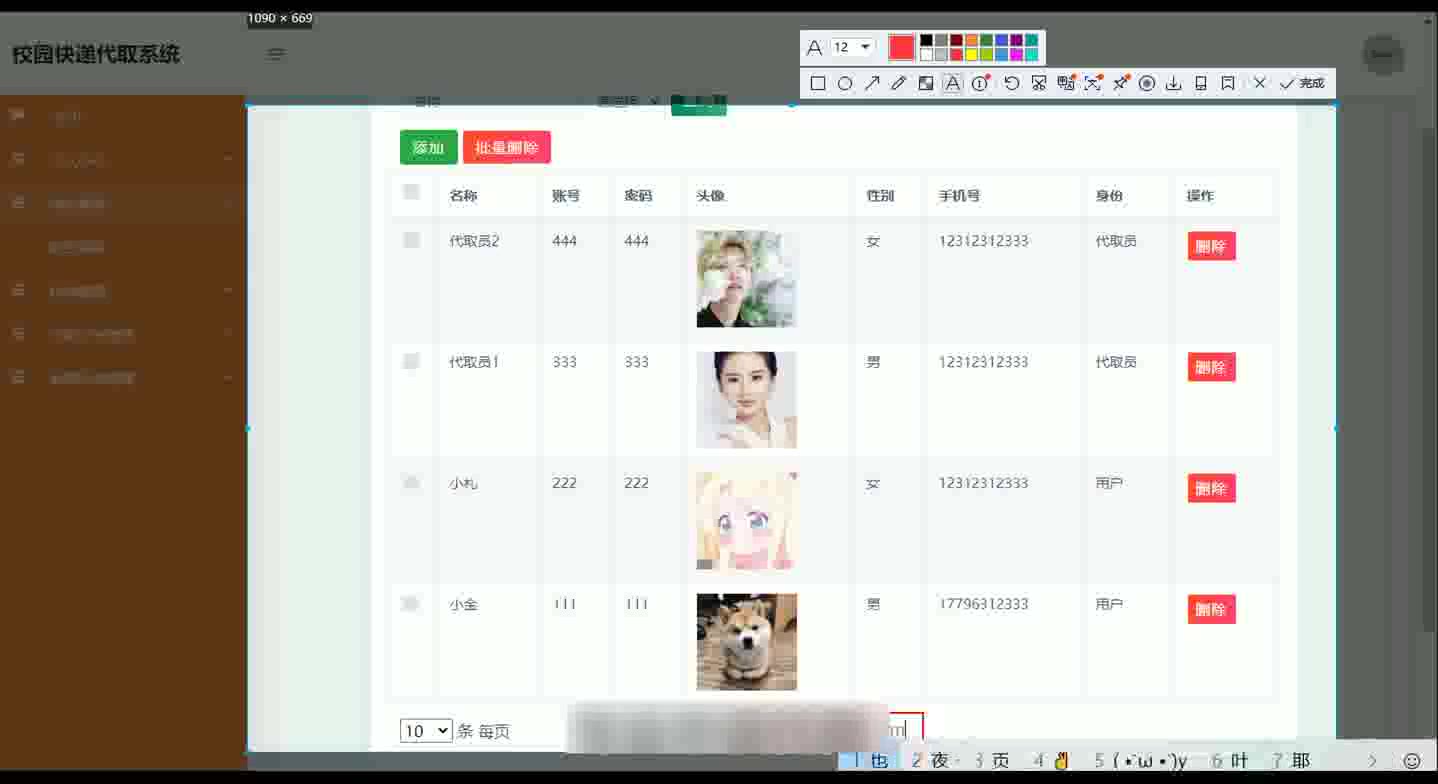Image resolution: width=1438 pixels, height=784 pixels.
Task: Select the pencil freehand tool
Action: pos(898,84)
